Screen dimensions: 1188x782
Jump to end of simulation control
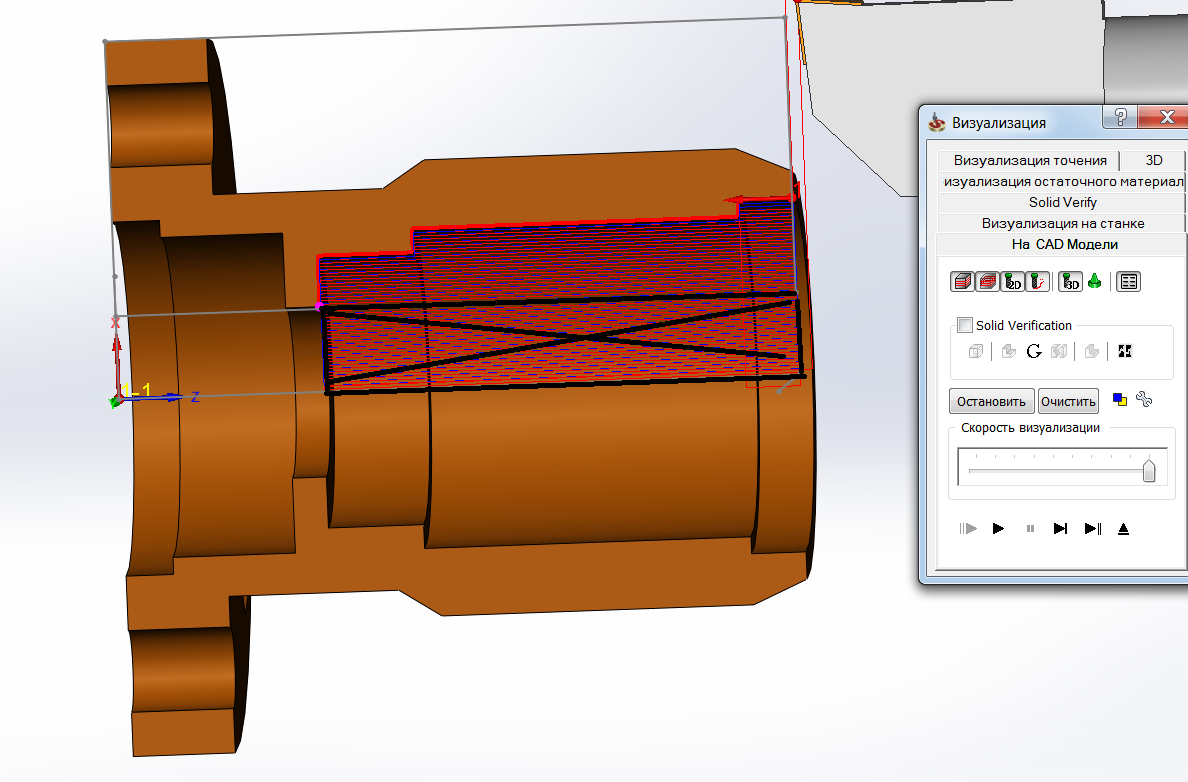[1093, 528]
